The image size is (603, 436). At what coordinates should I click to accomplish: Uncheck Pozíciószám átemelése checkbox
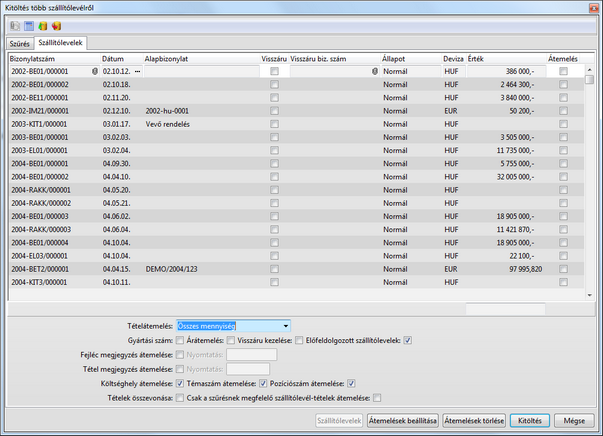351,384
